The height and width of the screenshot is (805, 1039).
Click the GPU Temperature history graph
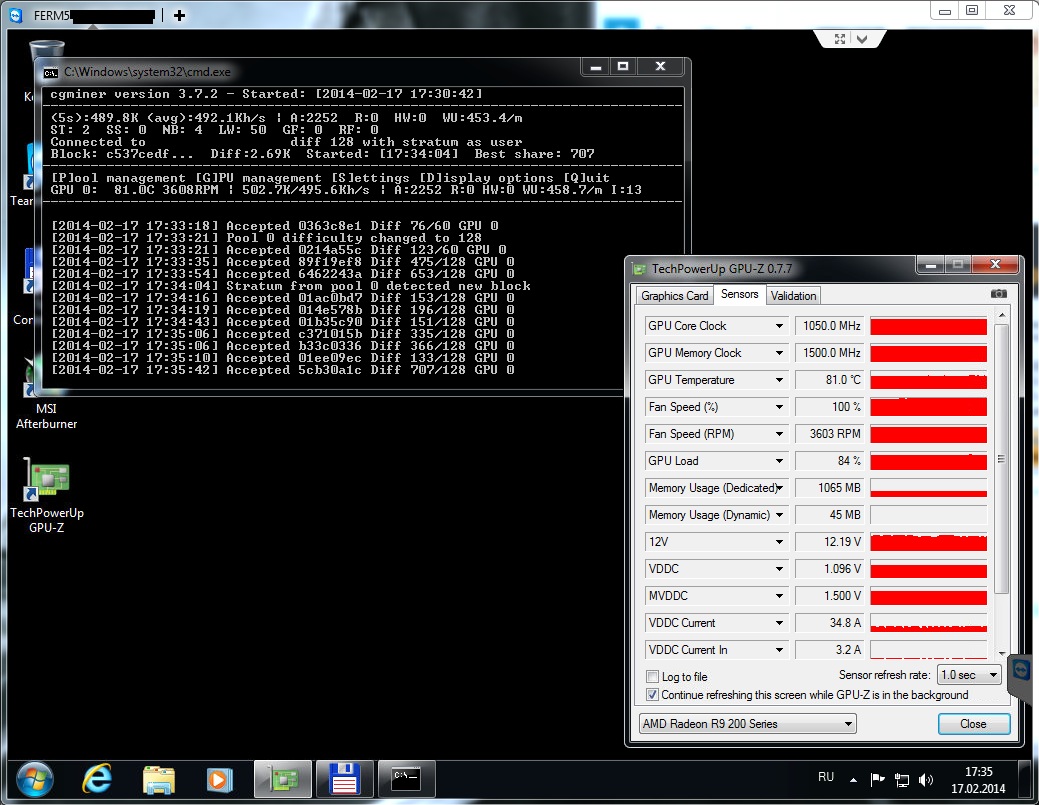[x=928, y=380]
